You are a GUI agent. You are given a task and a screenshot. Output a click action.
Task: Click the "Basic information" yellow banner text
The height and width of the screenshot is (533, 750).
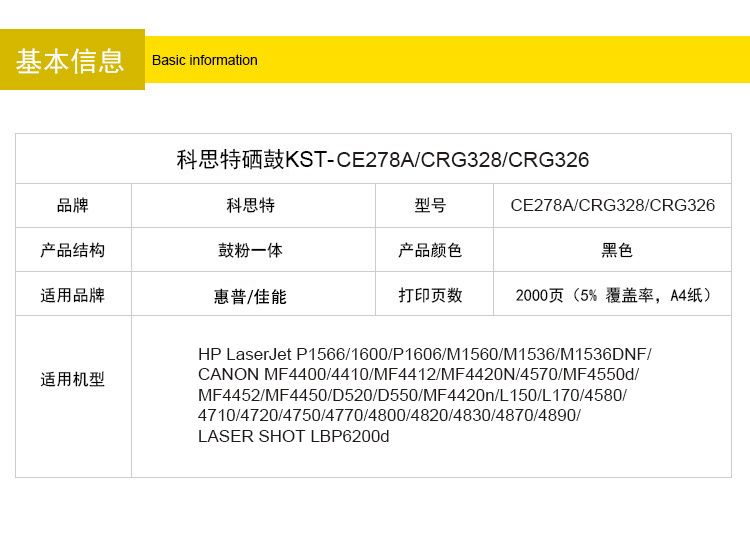coord(204,60)
